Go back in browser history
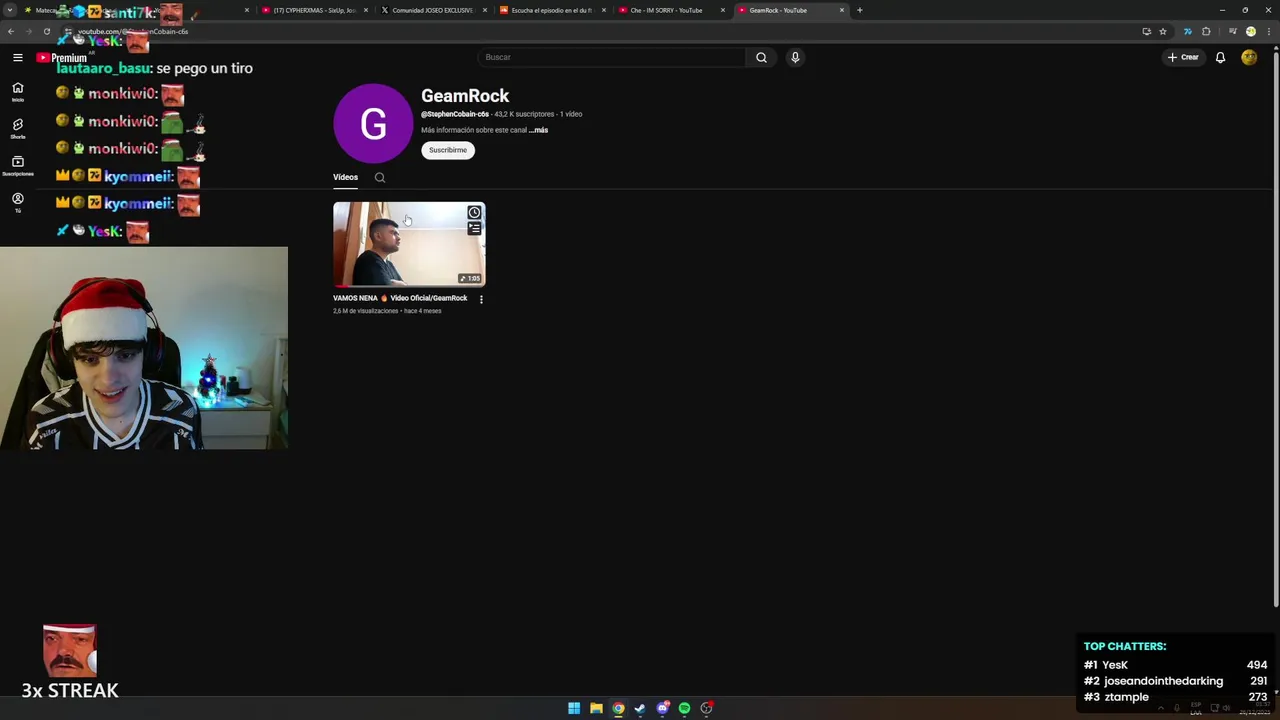The image size is (1280, 720). tap(11, 31)
